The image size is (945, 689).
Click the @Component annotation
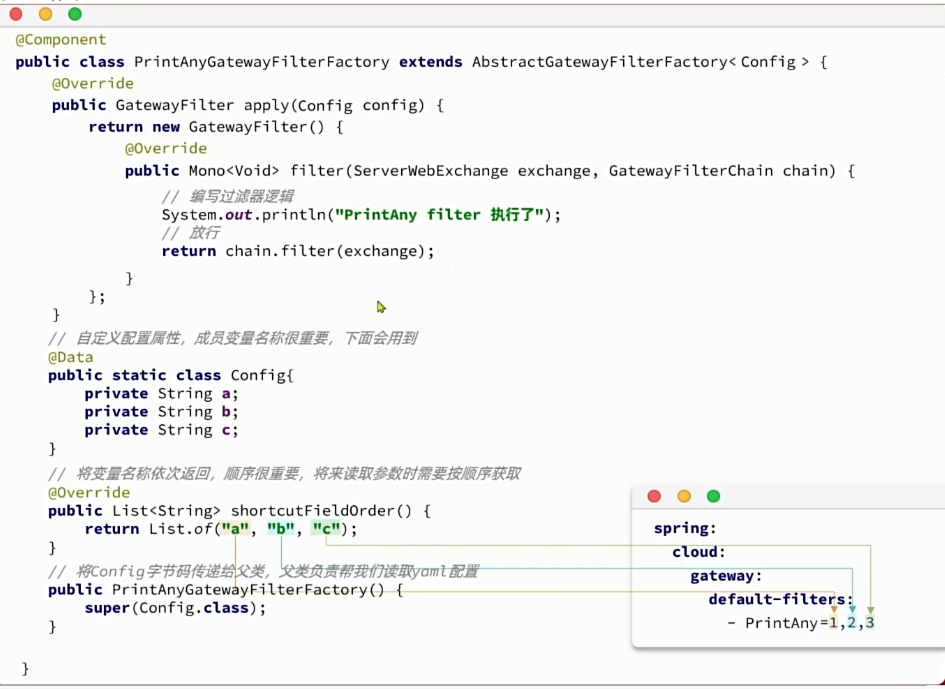click(x=60, y=40)
